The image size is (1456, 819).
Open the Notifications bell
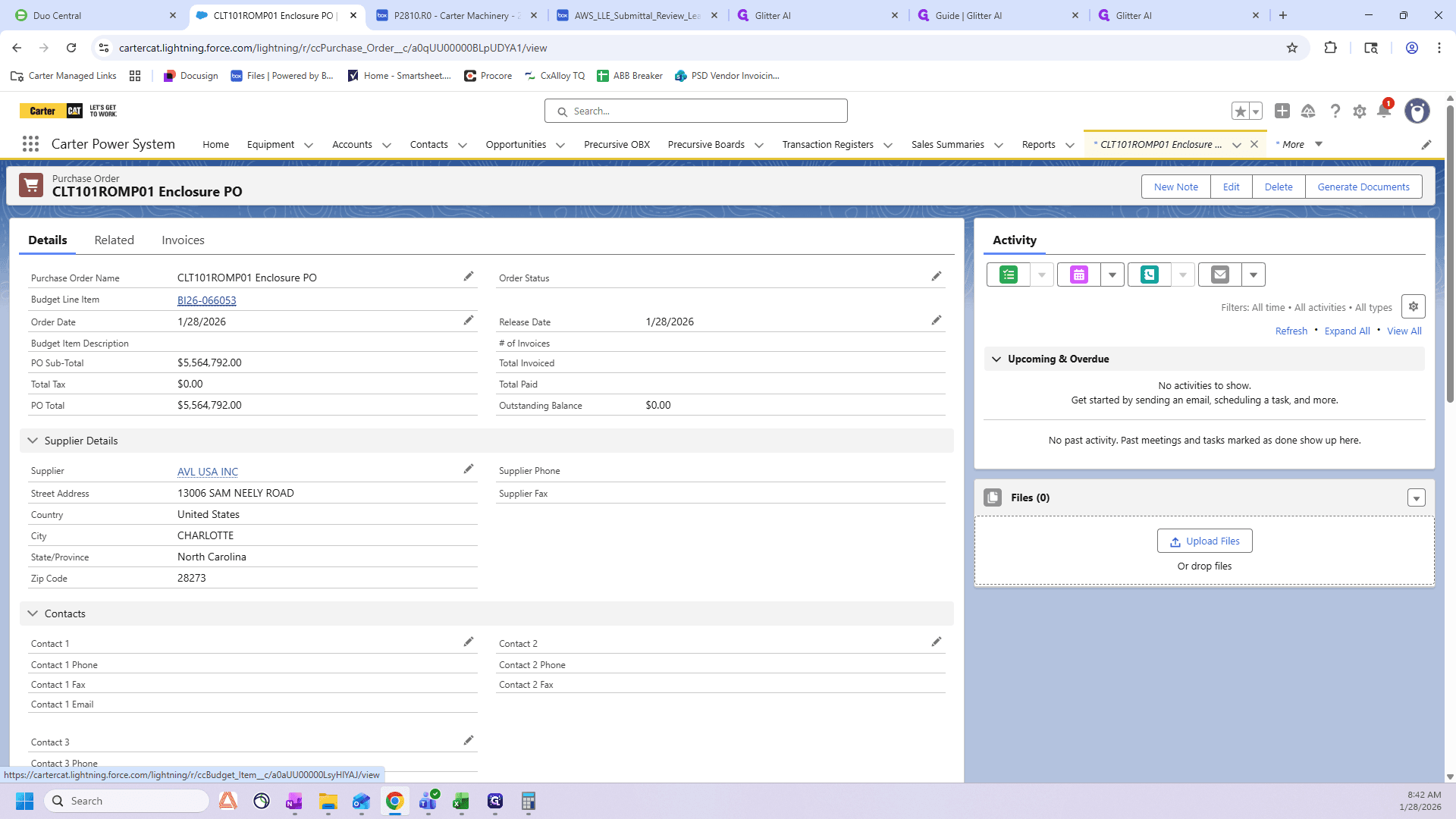pos(1384,111)
